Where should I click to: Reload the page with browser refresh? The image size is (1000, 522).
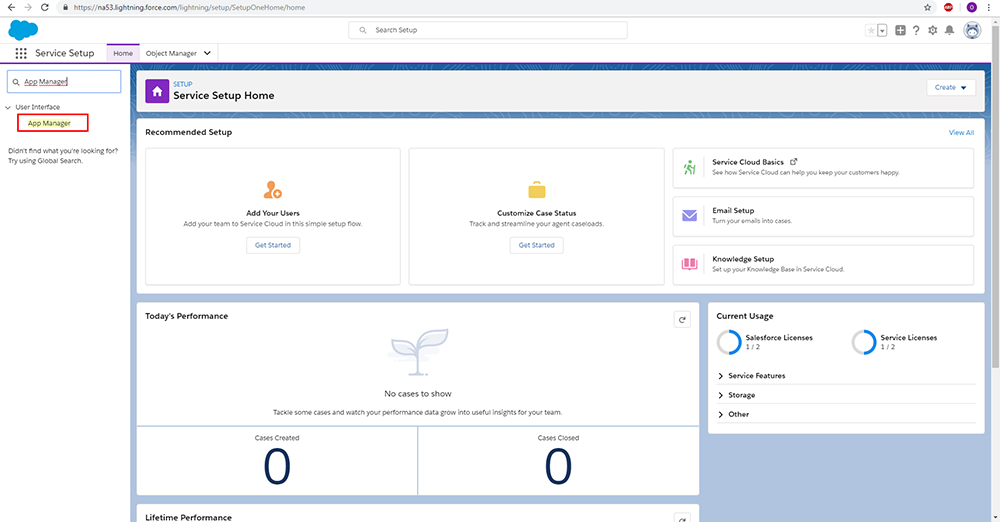[45, 7]
